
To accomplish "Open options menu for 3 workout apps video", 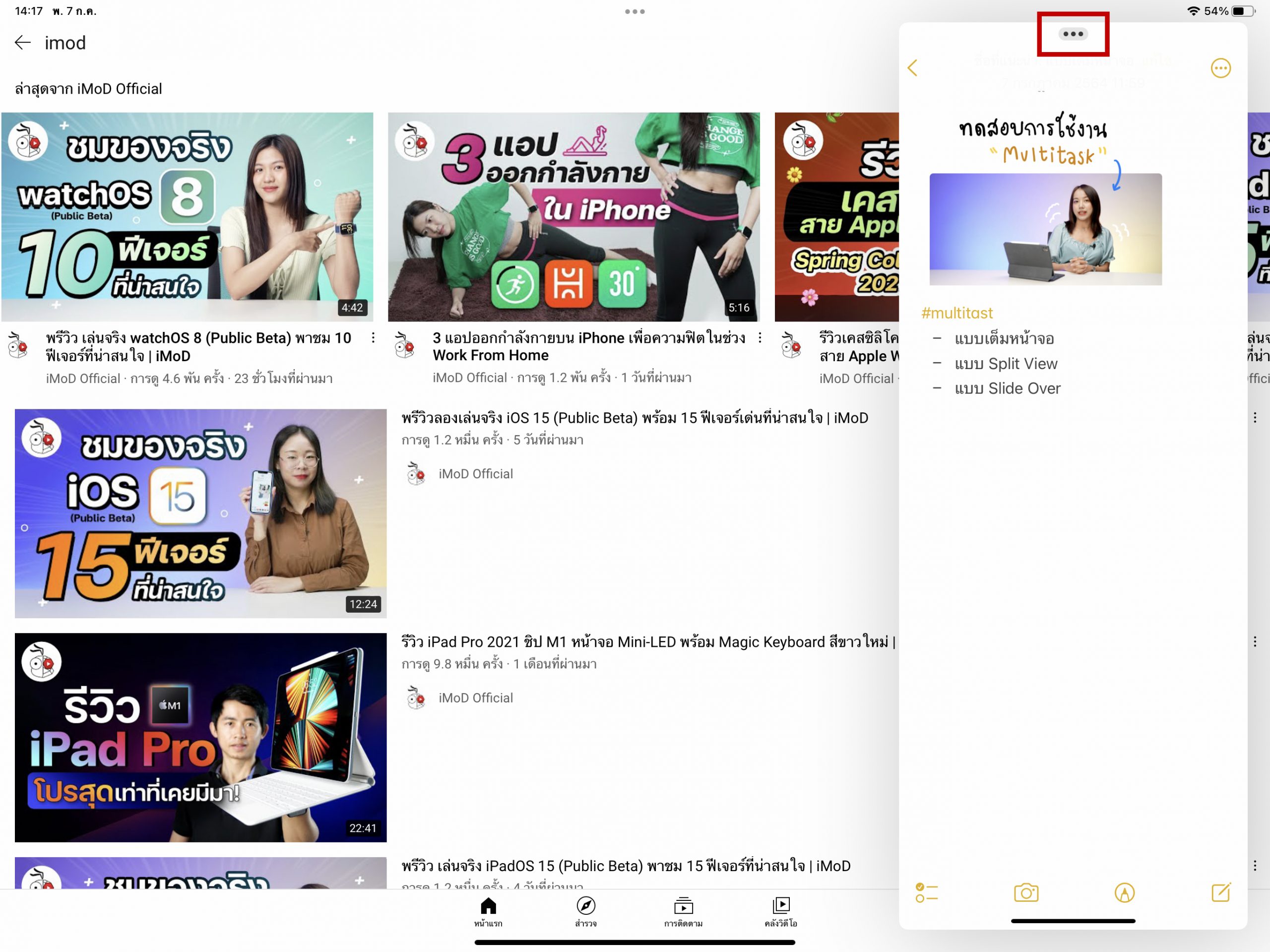I will tap(760, 338).
